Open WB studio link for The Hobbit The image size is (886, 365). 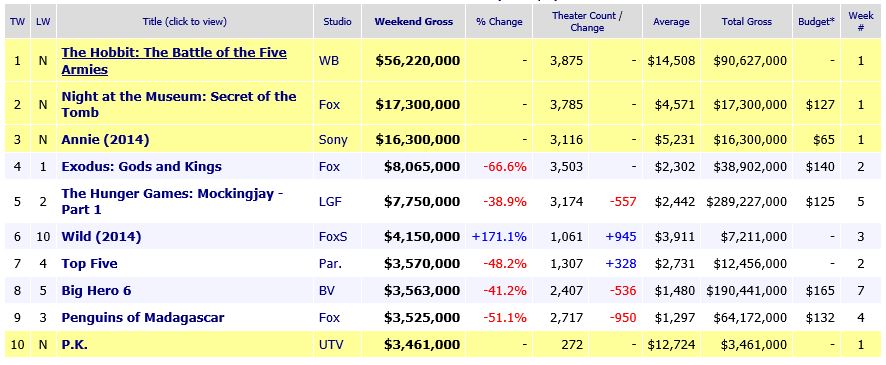point(329,61)
